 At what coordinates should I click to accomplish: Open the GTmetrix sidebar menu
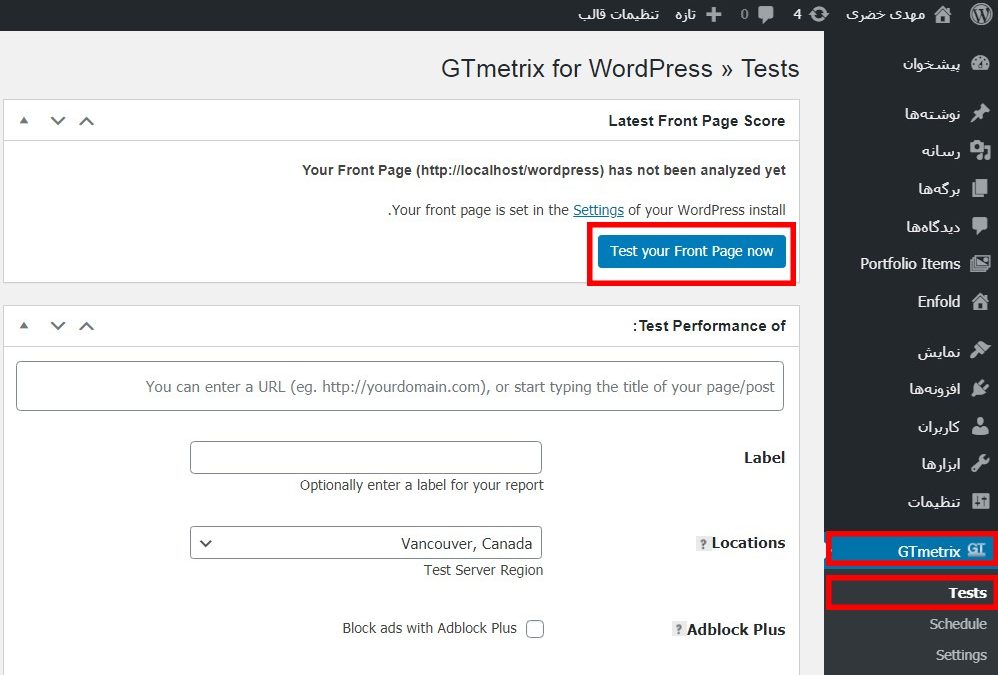(x=911, y=551)
